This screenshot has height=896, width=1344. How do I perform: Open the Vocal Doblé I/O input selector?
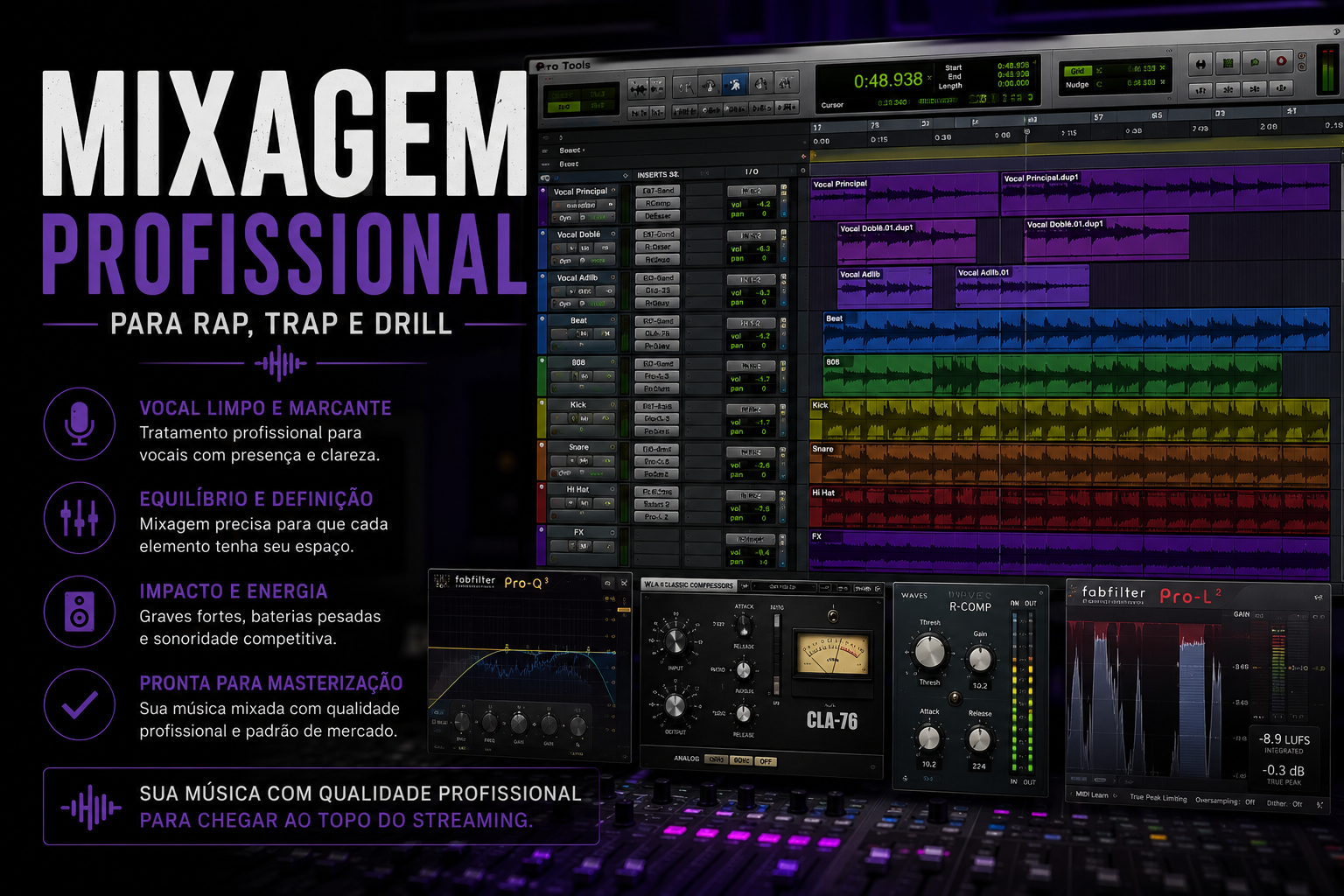(x=752, y=235)
